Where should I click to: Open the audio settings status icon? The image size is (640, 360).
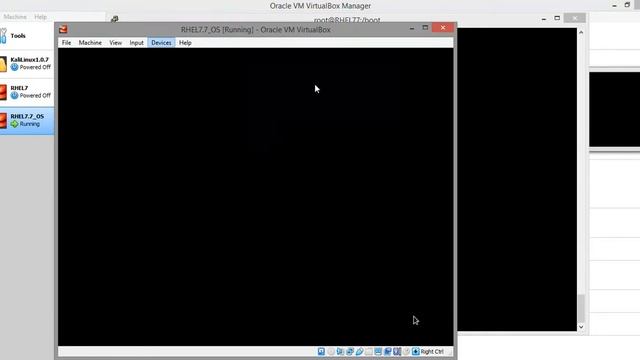point(340,351)
